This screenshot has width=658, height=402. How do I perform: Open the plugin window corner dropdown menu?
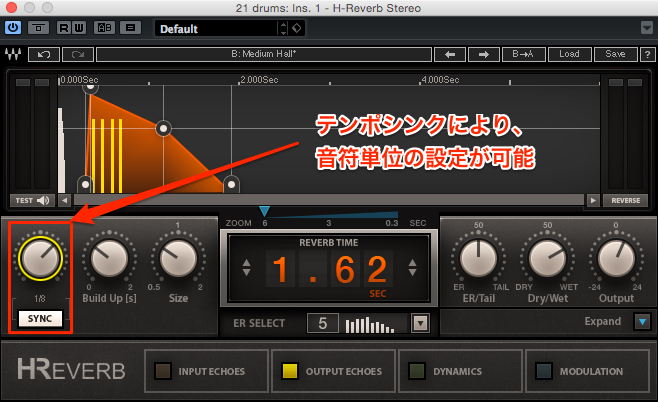coord(647,28)
